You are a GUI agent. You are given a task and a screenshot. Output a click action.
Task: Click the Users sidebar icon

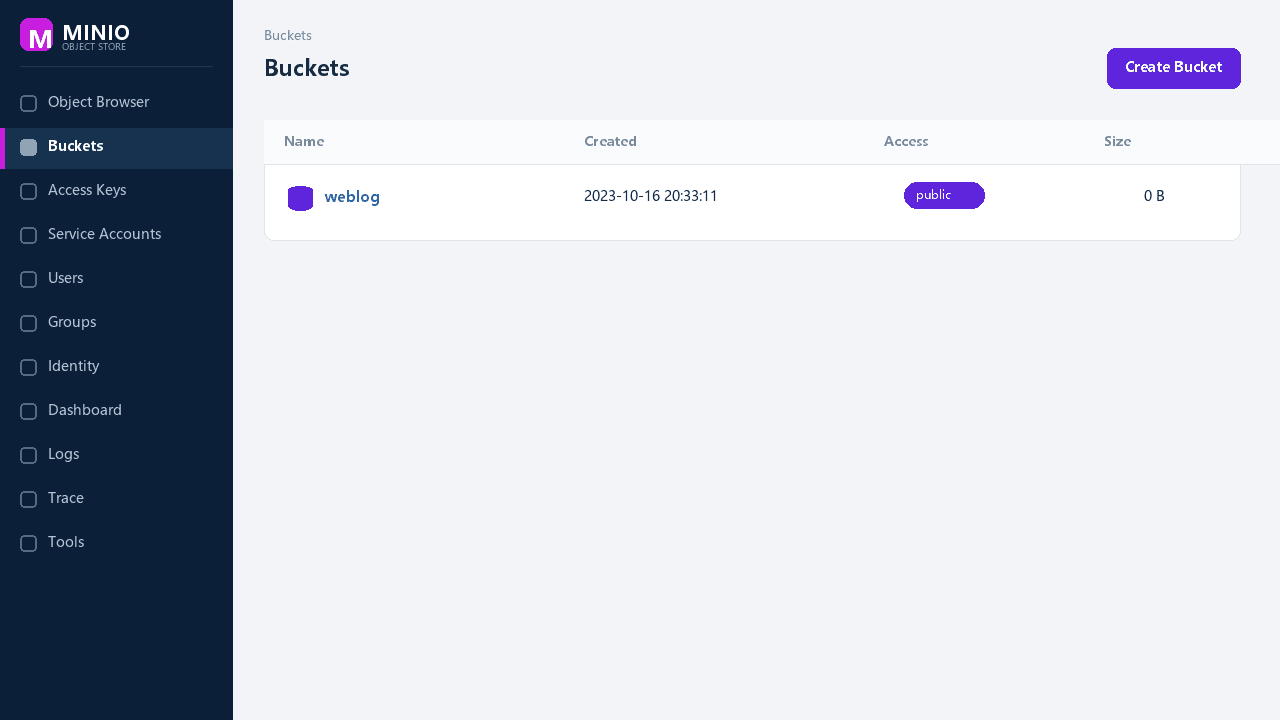pos(29,280)
